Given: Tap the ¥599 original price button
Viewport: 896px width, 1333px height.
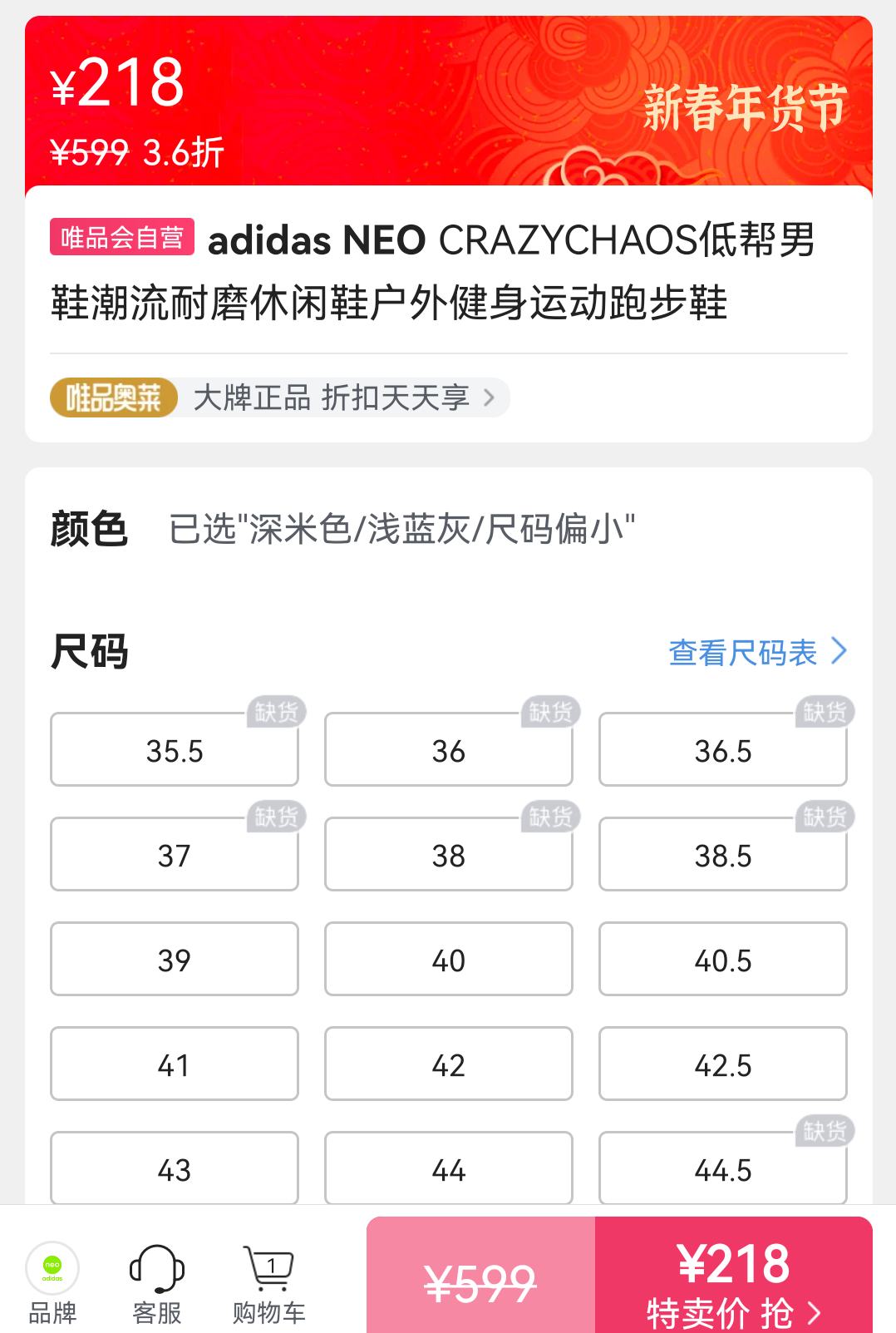Looking at the screenshot, I should [480, 1275].
